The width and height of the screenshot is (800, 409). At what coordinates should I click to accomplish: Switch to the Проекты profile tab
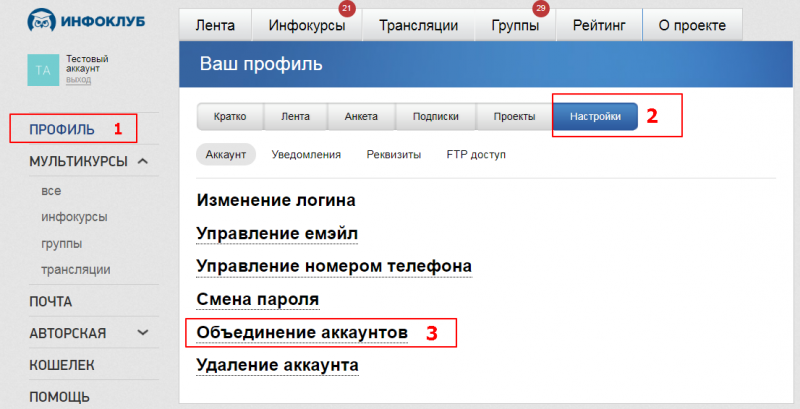point(514,116)
